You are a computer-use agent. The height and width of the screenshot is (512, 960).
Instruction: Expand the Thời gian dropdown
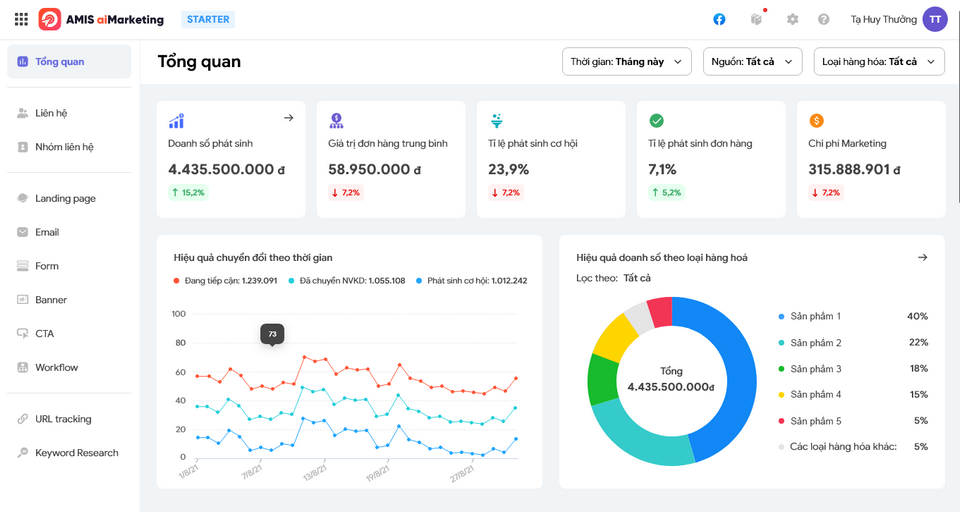coord(626,62)
